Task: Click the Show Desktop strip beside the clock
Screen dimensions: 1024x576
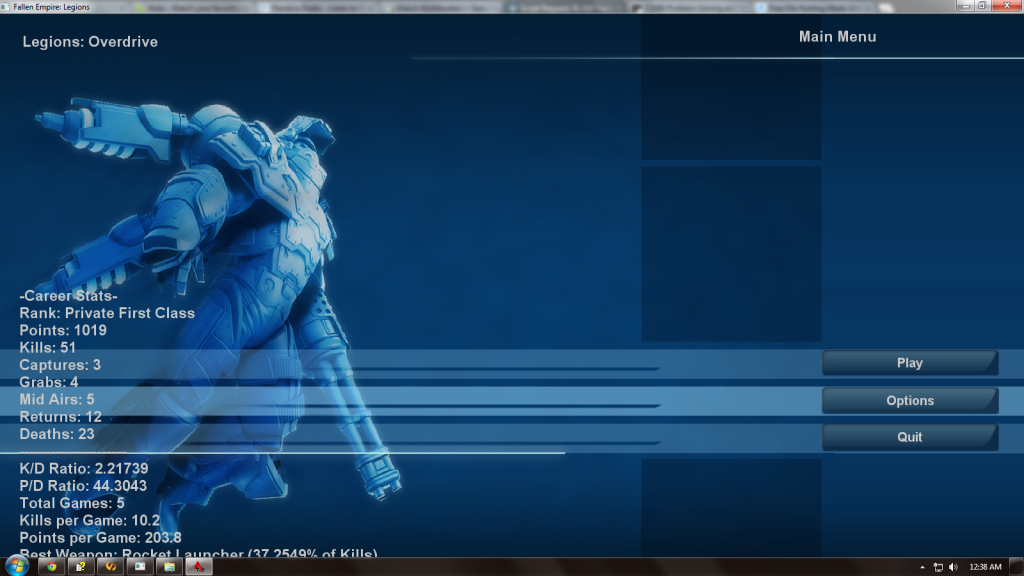Action: pos(1016,567)
